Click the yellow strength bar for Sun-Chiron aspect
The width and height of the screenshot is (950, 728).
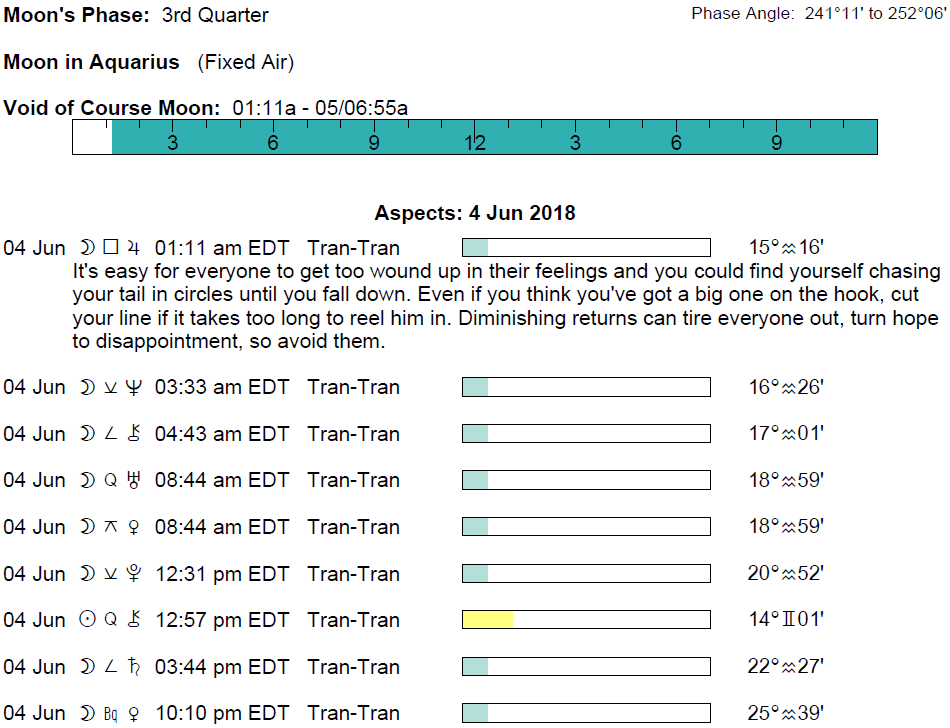click(x=487, y=620)
